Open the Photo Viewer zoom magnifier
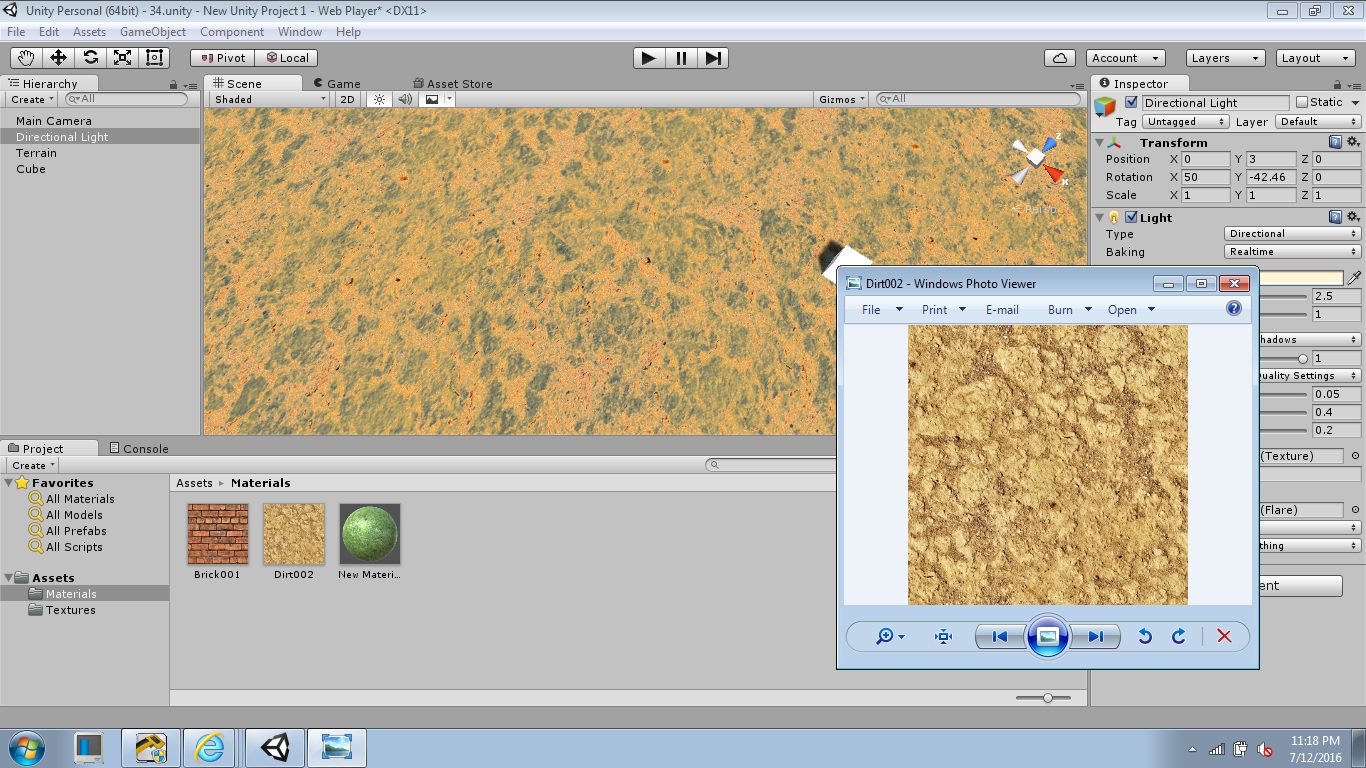The image size is (1366, 768). point(889,636)
